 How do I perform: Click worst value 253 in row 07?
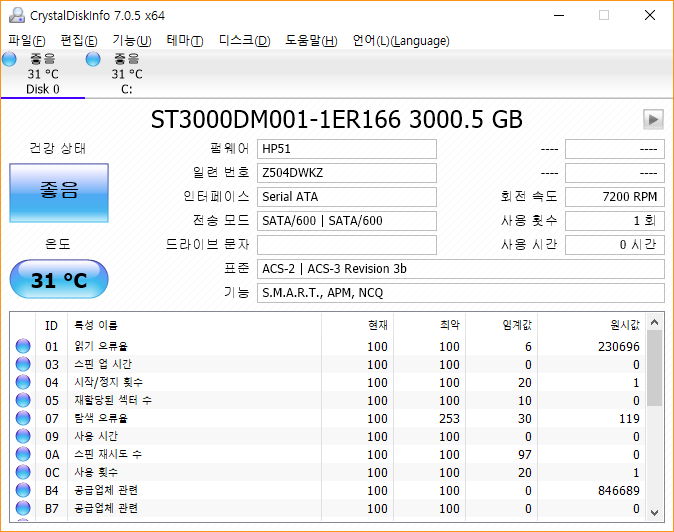(x=449, y=419)
